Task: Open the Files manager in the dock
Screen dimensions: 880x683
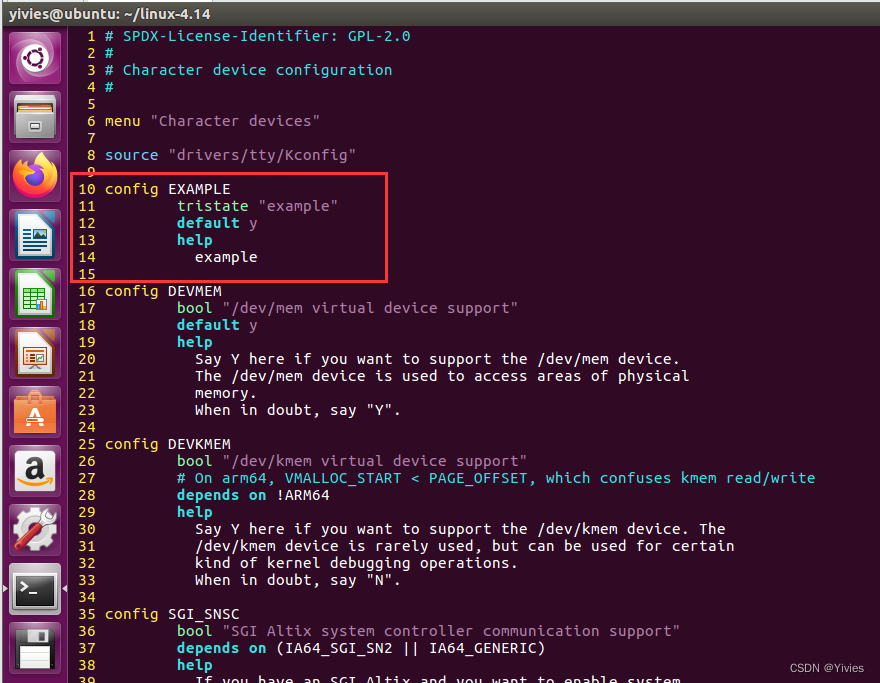Action: 35,117
